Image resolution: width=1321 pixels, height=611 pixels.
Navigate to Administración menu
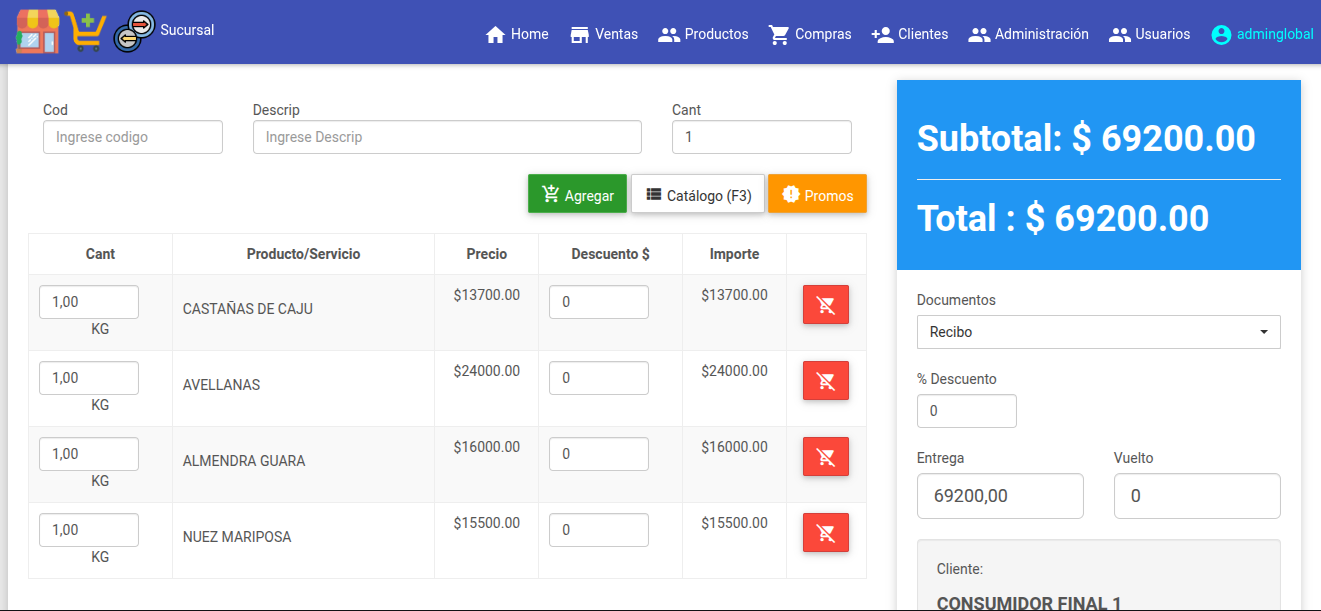(1029, 34)
